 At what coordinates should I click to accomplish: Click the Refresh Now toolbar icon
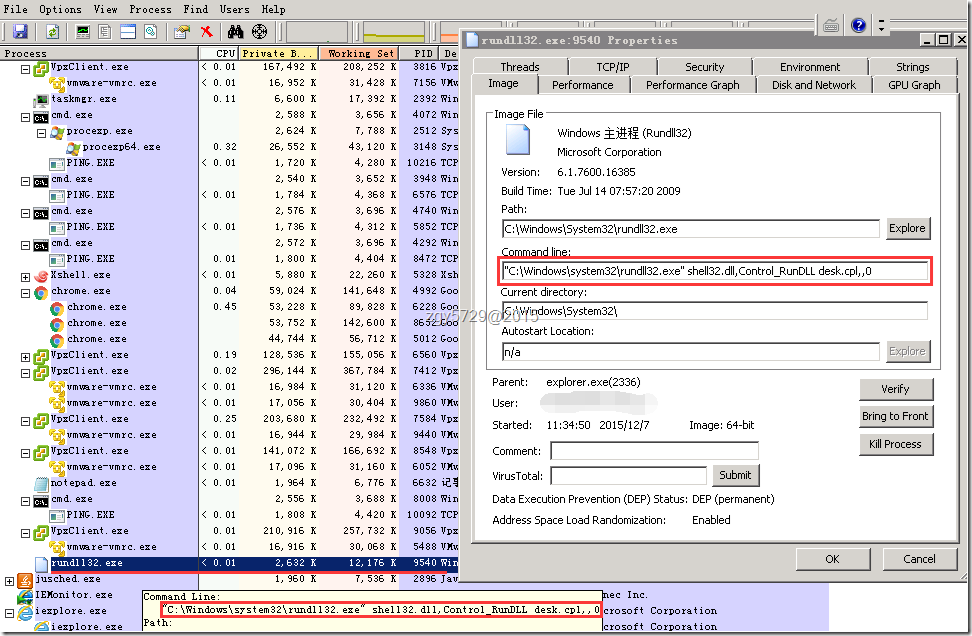coord(51,32)
